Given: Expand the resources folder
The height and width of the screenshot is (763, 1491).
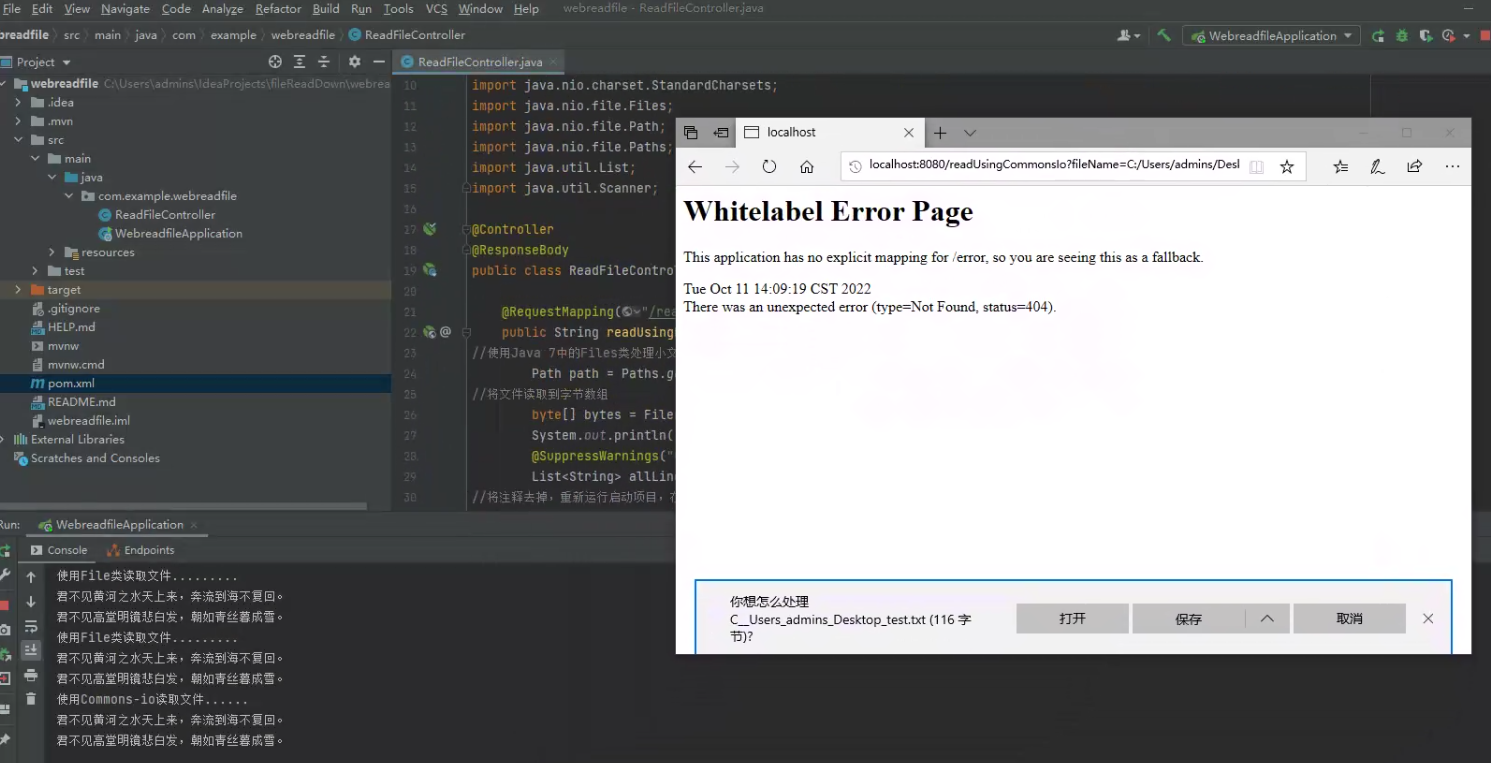Looking at the screenshot, I should pyautogui.click(x=52, y=252).
